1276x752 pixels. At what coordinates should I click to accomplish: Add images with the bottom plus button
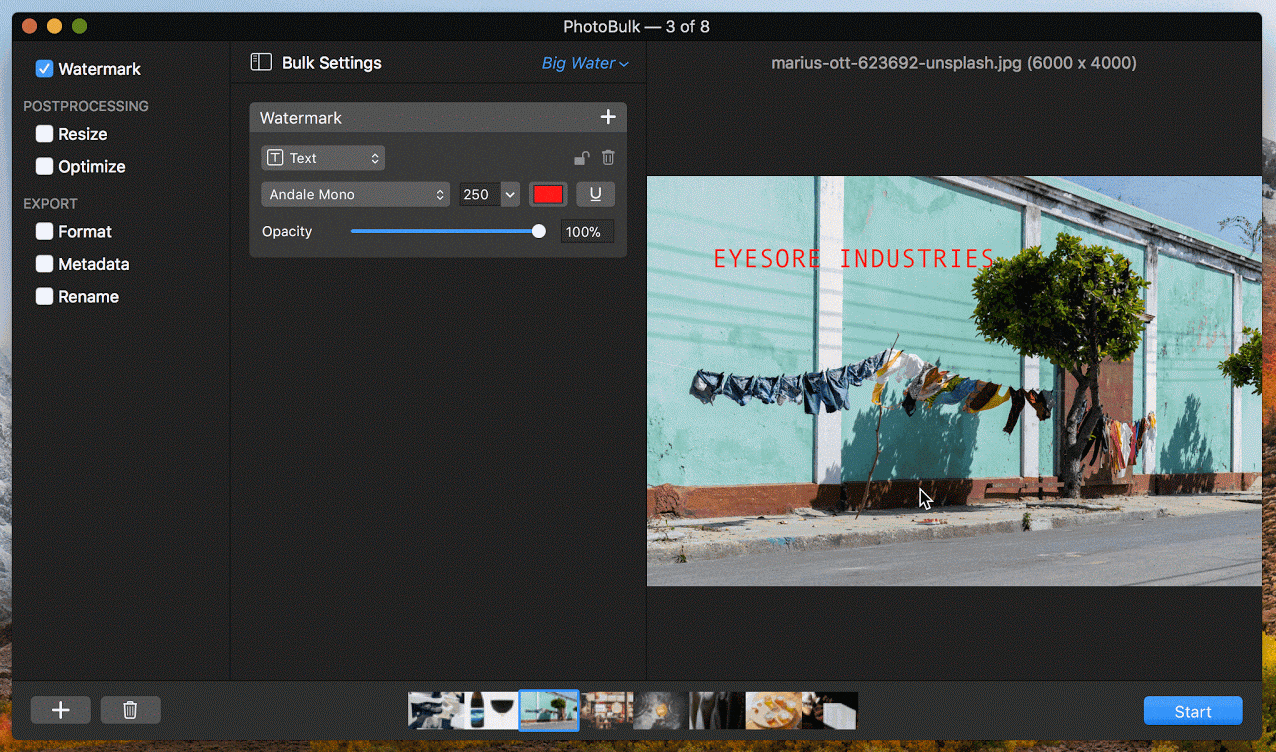(x=61, y=710)
